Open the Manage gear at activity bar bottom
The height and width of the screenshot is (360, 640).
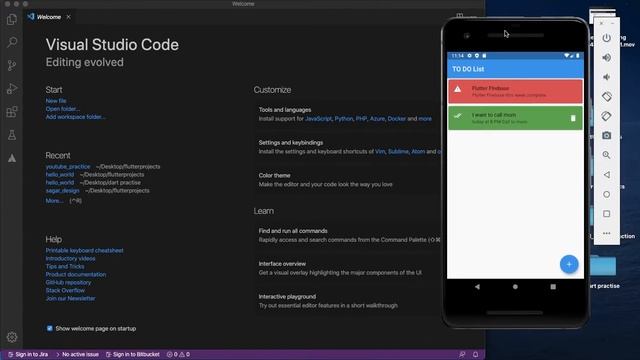point(12,337)
